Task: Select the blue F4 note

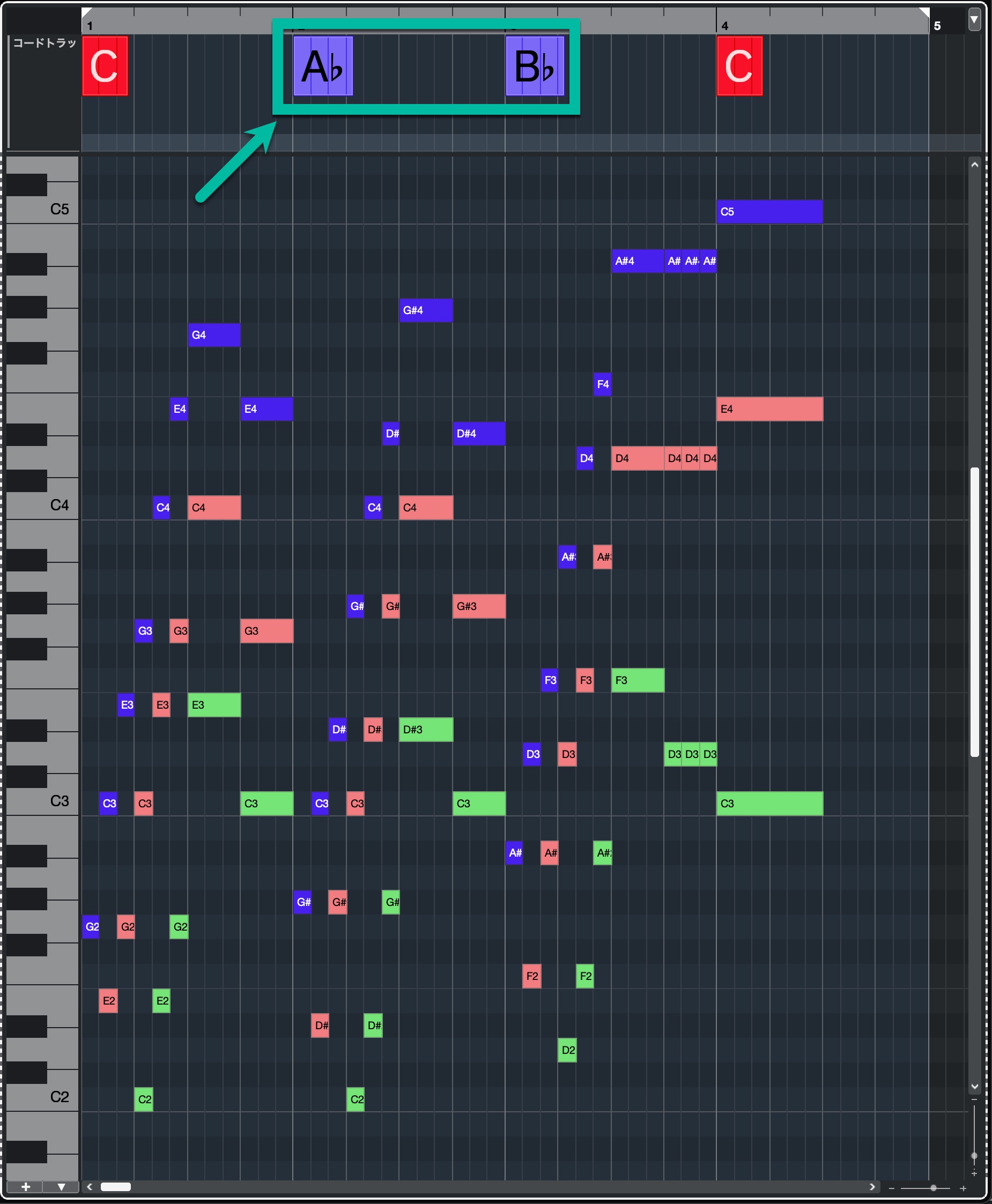Action: point(602,384)
